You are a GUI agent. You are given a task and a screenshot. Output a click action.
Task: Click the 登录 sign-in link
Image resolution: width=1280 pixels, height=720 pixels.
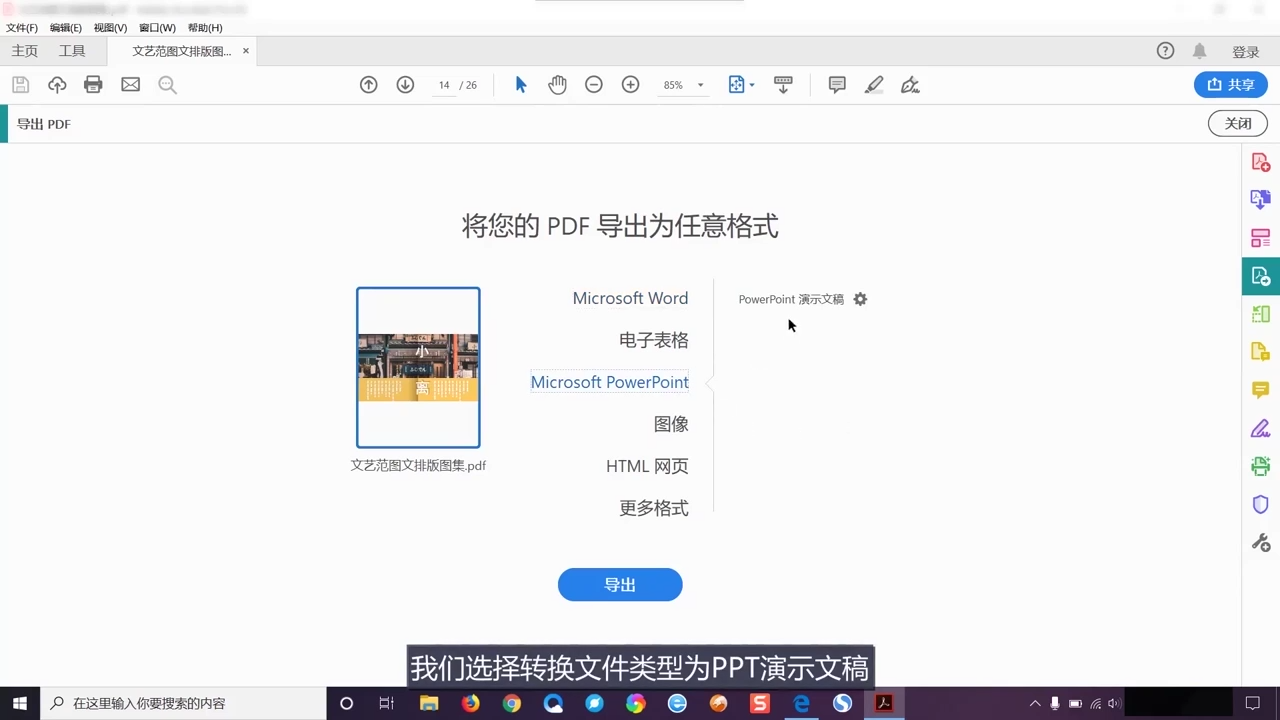click(1246, 52)
